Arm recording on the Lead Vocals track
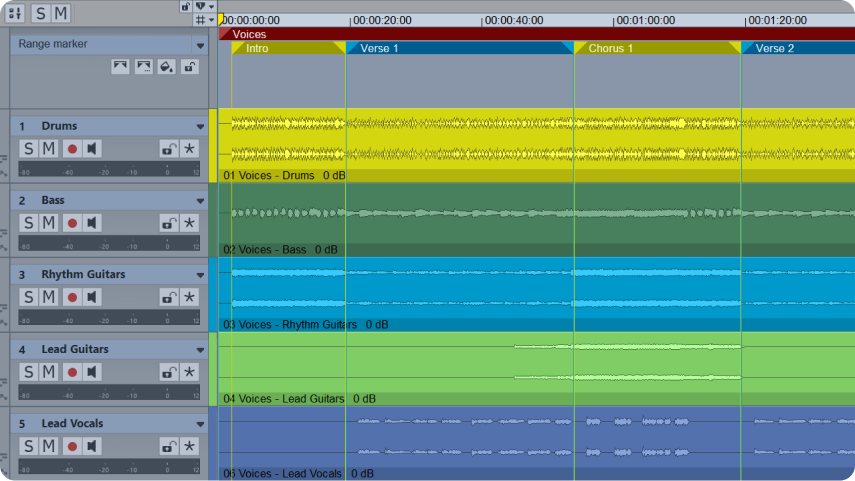Screen dimensions: 855x481 click(x=72, y=446)
